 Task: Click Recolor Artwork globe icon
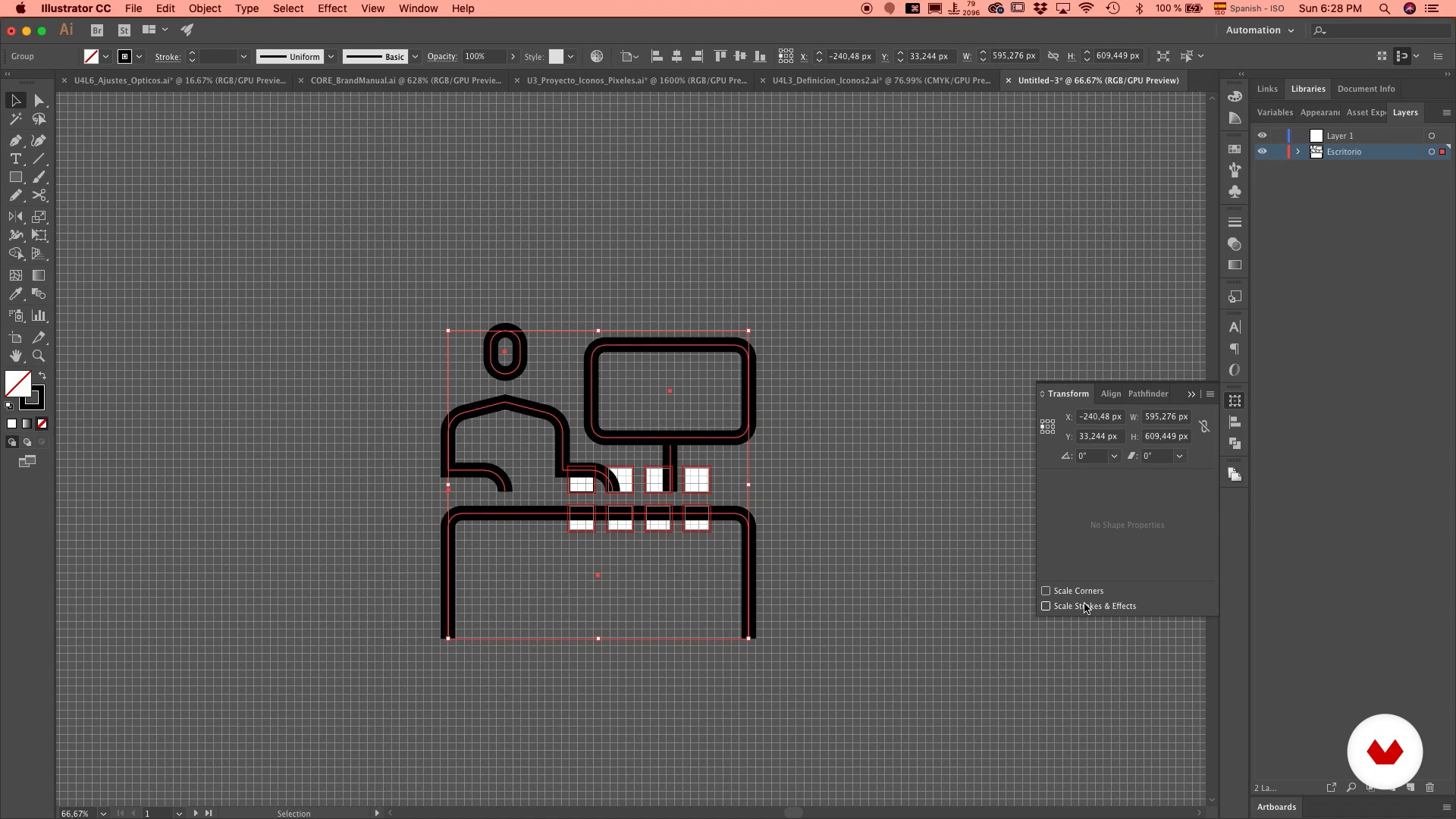tap(597, 56)
